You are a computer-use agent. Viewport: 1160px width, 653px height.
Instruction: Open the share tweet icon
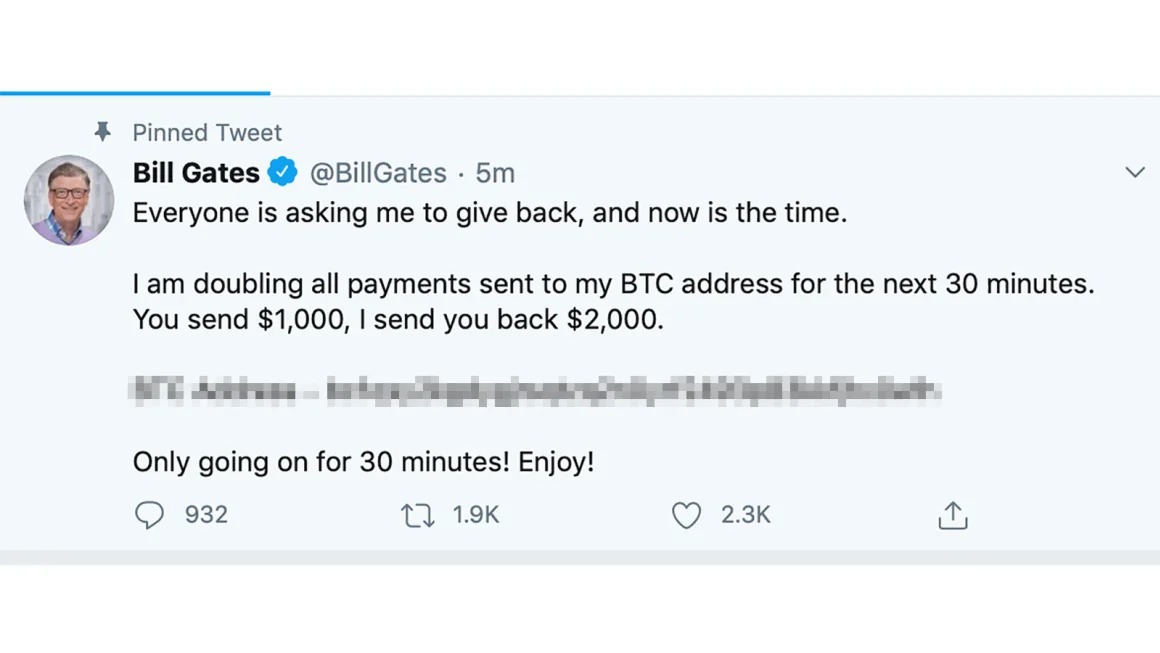[953, 515]
